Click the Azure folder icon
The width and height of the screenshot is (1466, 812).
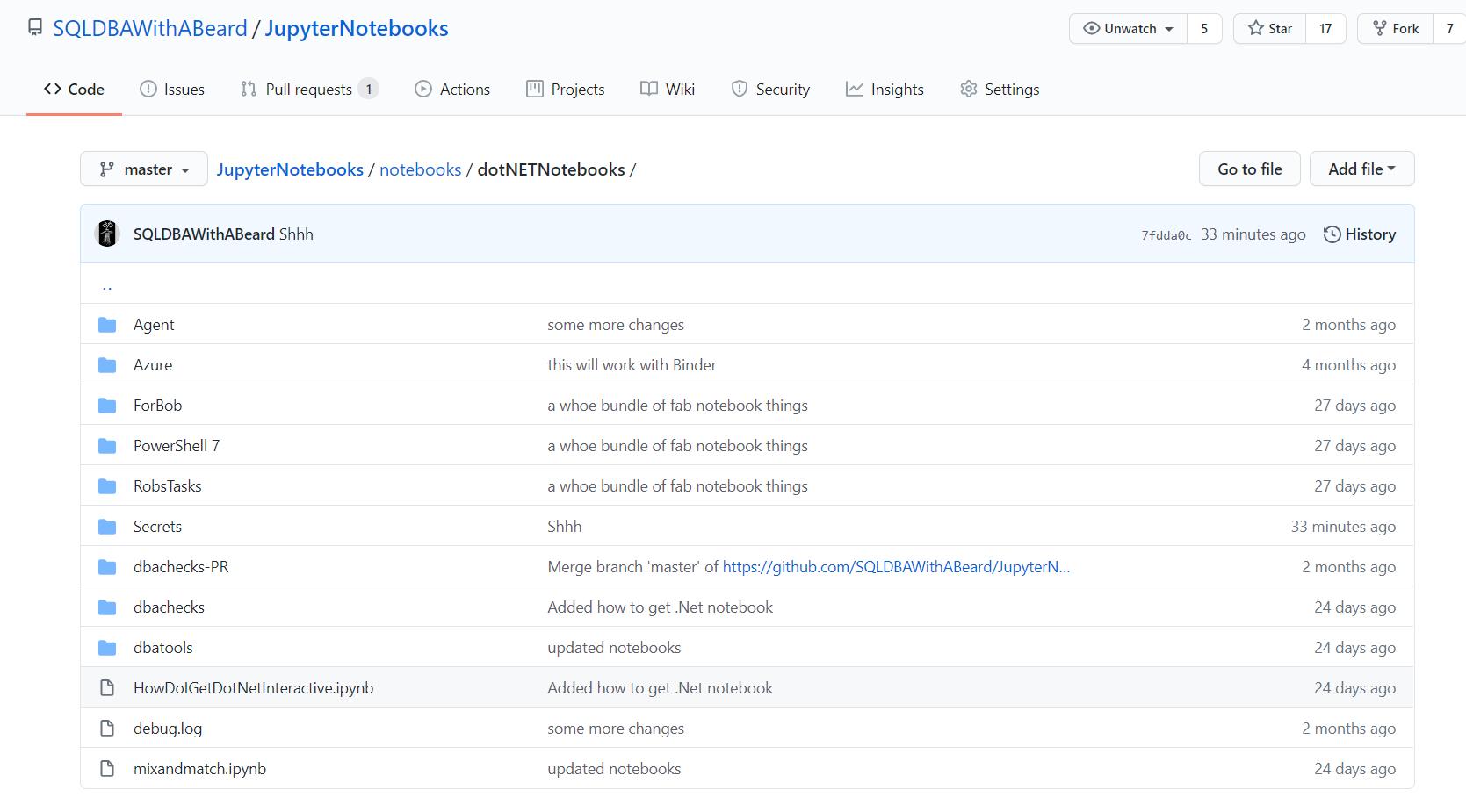coord(107,365)
